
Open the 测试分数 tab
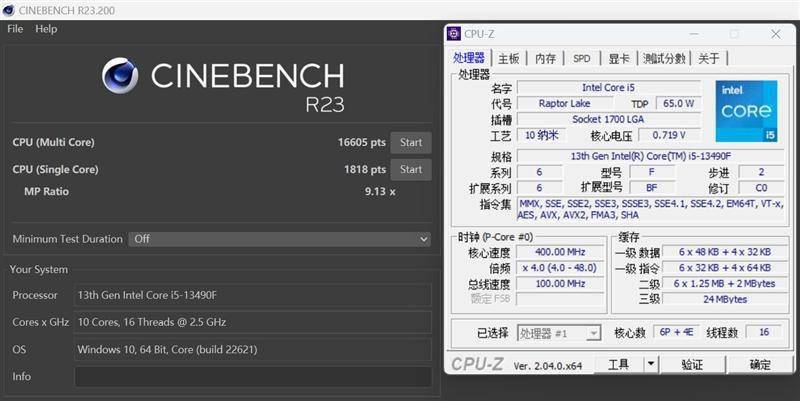(664, 59)
